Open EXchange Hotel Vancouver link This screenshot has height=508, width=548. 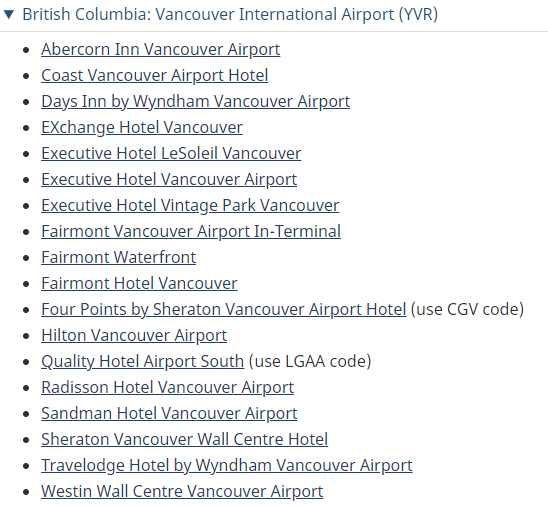(x=142, y=127)
